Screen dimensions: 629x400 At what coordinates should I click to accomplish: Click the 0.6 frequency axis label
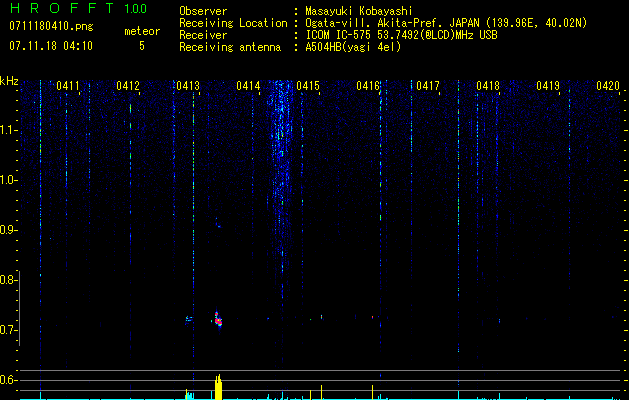click(8, 380)
